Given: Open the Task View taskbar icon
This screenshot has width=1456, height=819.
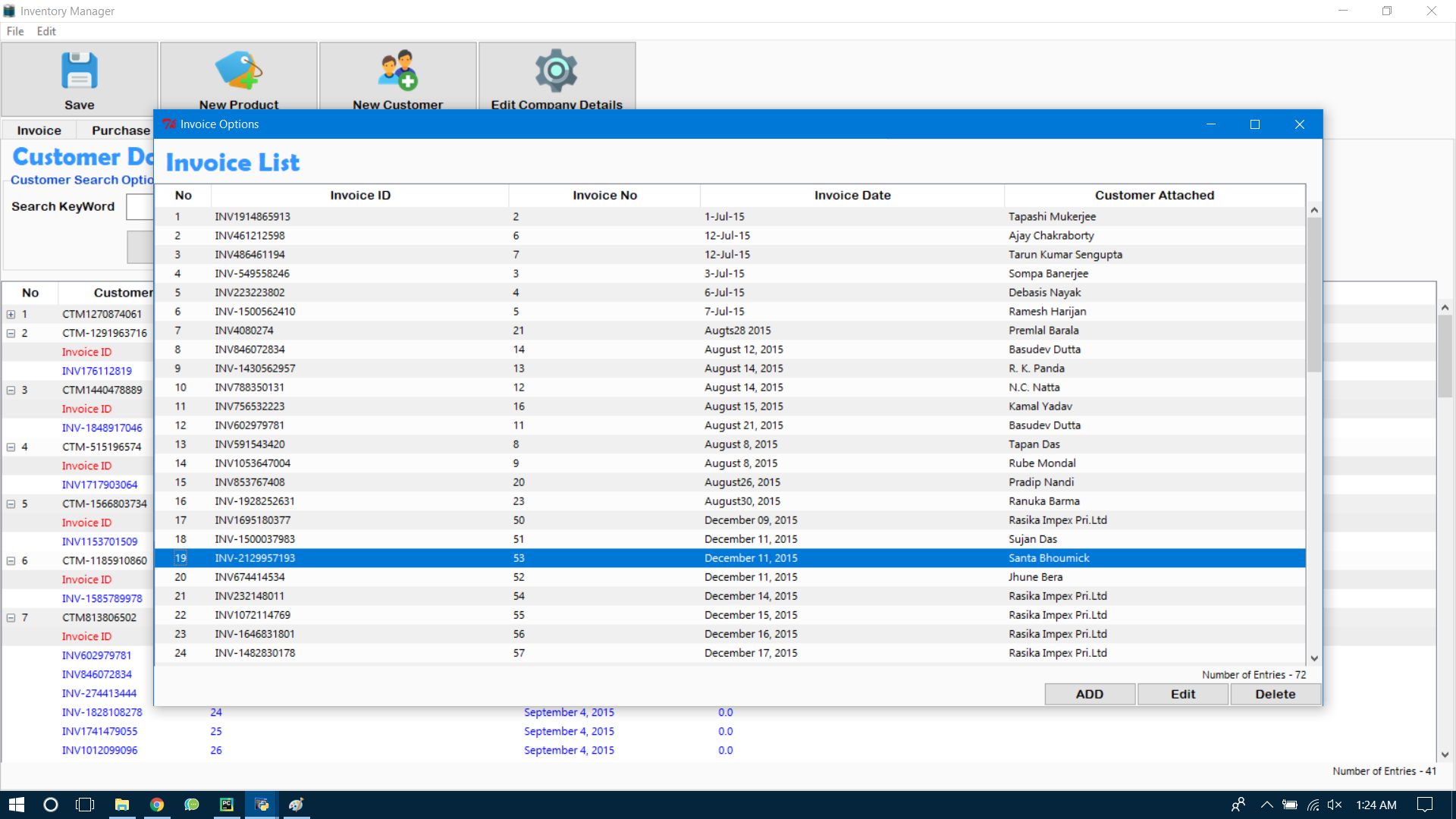Looking at the screenshot, I should (x=86, y=805).
